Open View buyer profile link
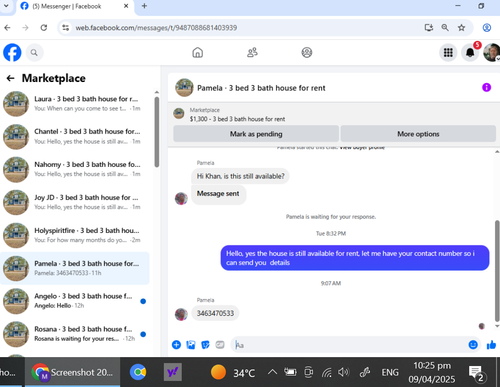Screen dimensions: 500x387 [x=362, y=147]
